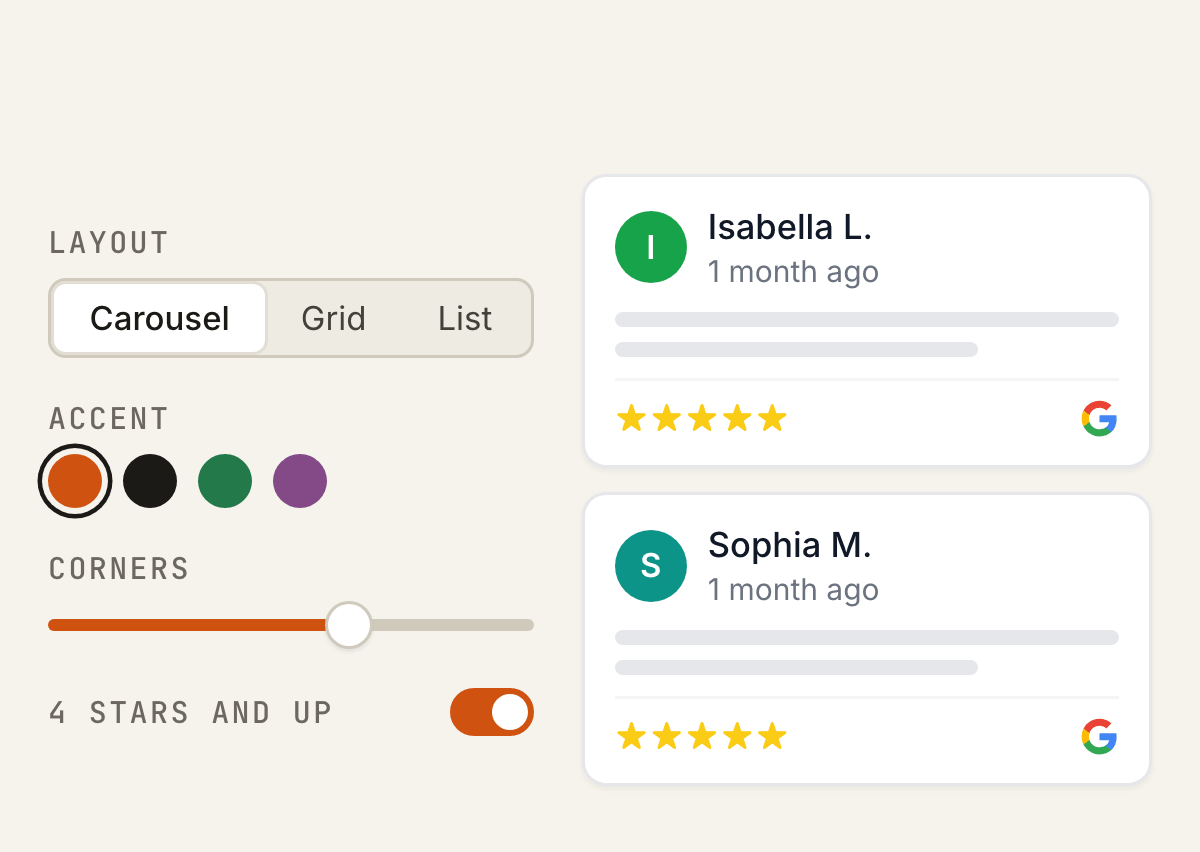Image resolution: width=1200 pixels, height=852 pixels.
Task: Click the ACCENT section label
Action: pyautogui.click(x=109, y=418)
